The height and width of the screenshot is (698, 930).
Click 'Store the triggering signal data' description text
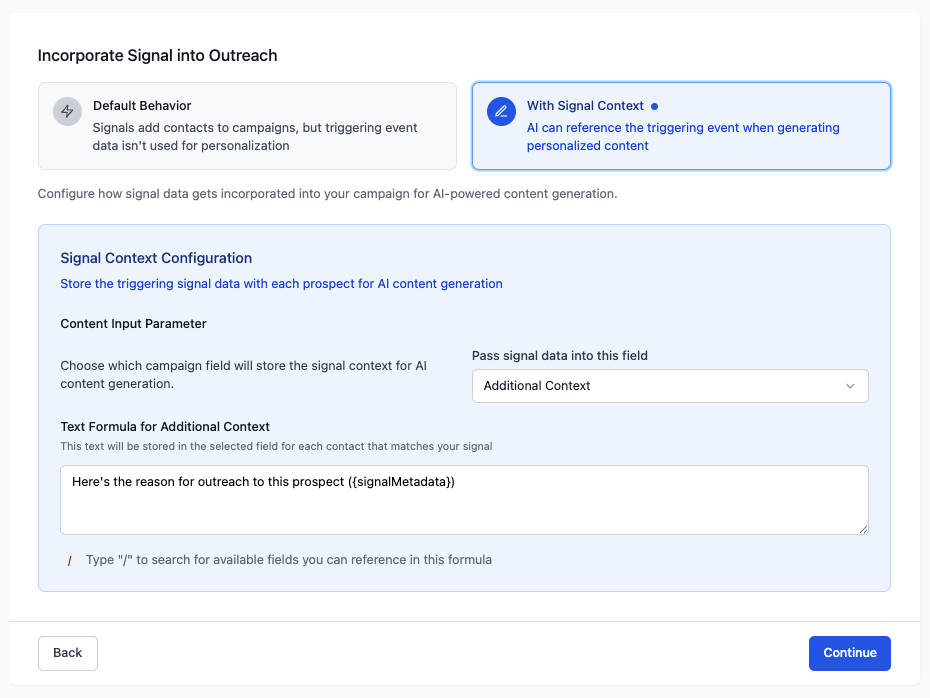coord(281,284)
